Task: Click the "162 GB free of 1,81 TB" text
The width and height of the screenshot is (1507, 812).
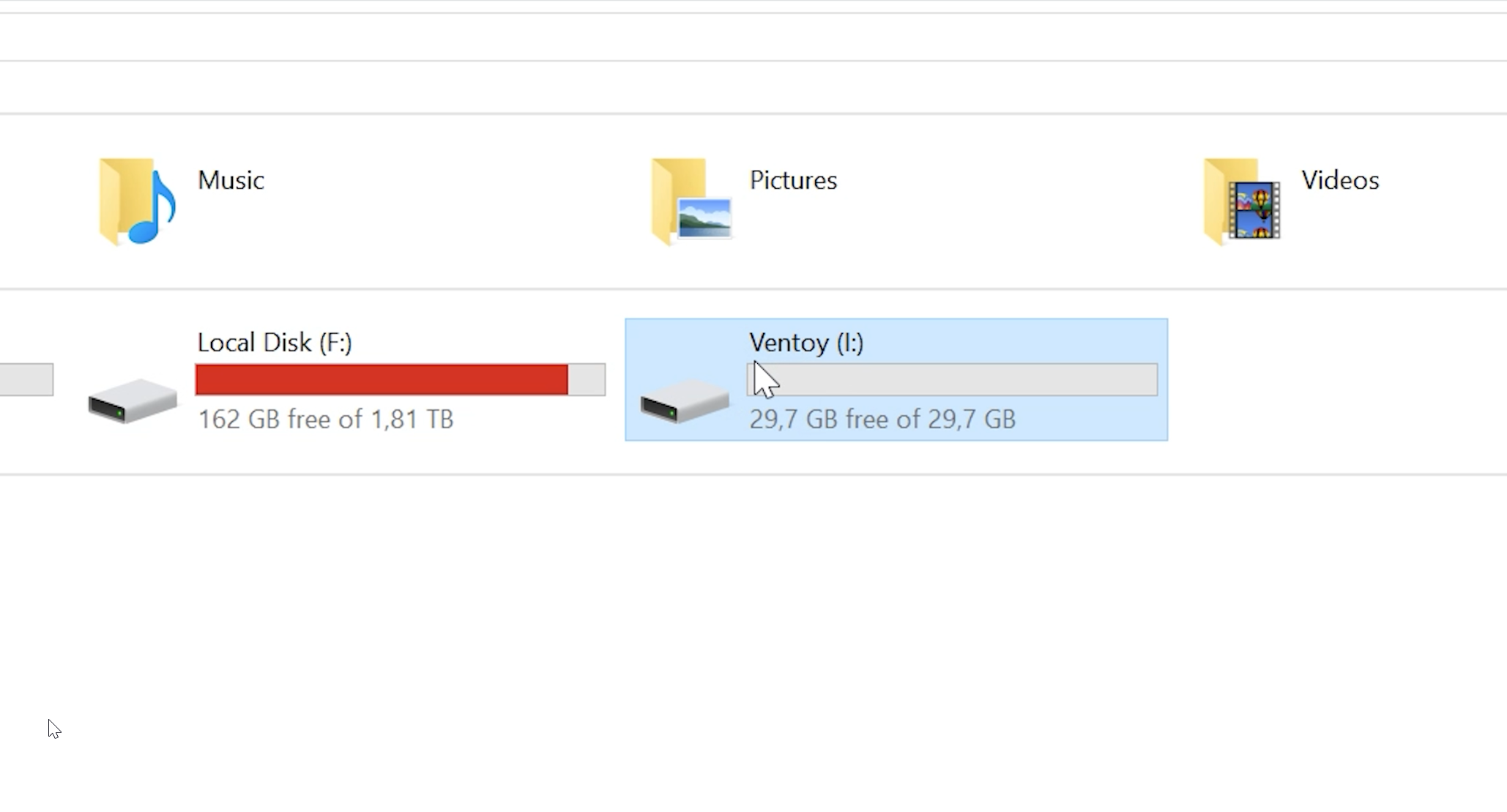Action: coord(326,419)
